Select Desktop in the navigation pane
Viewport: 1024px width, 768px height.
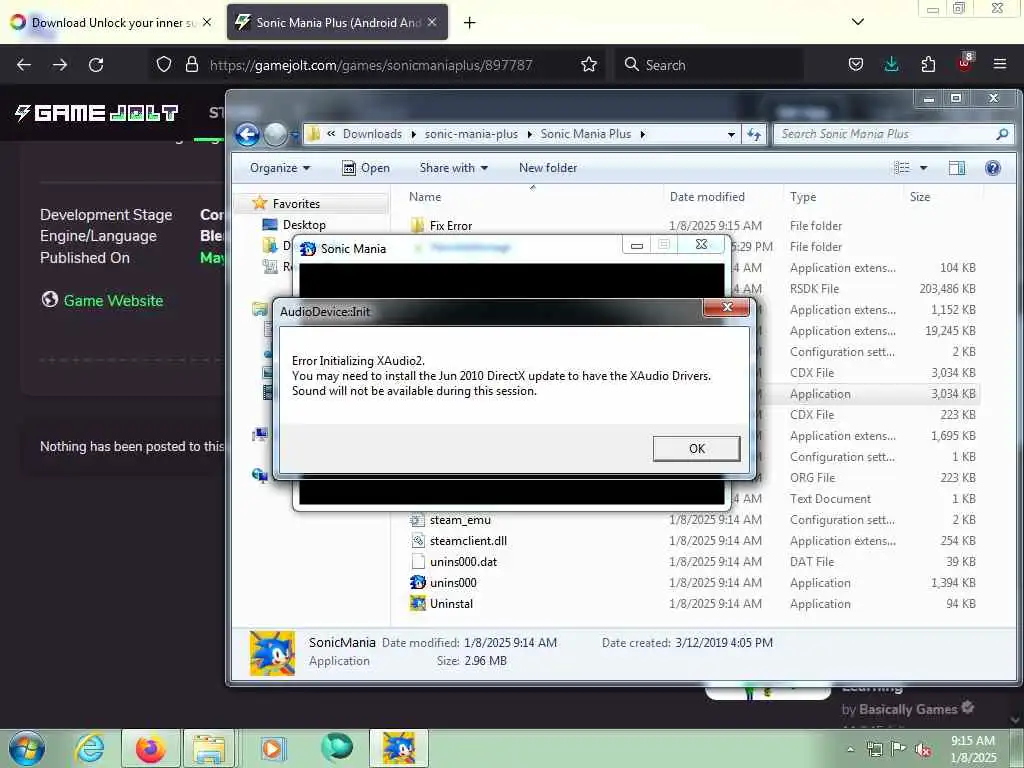304,225
